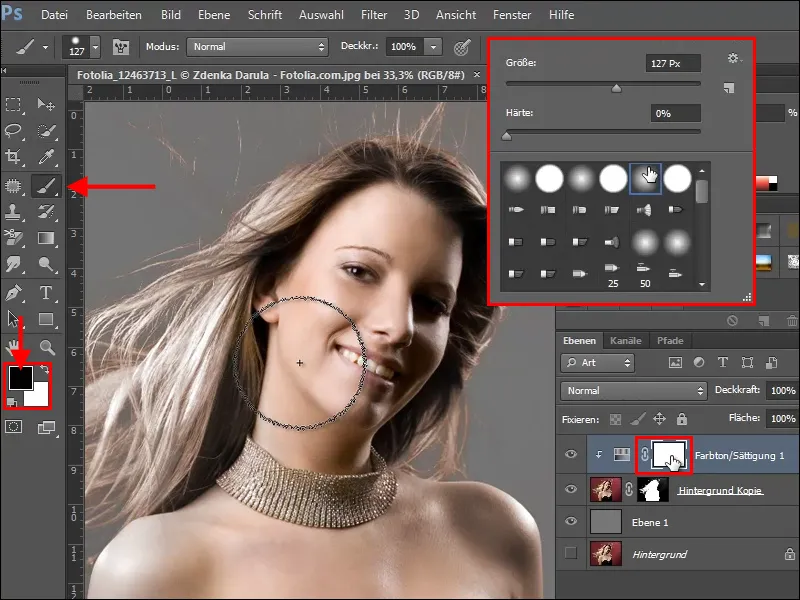This screenshot has height=600, width=800.
Task: Select the Move tool
Action: tap(46, 105)
